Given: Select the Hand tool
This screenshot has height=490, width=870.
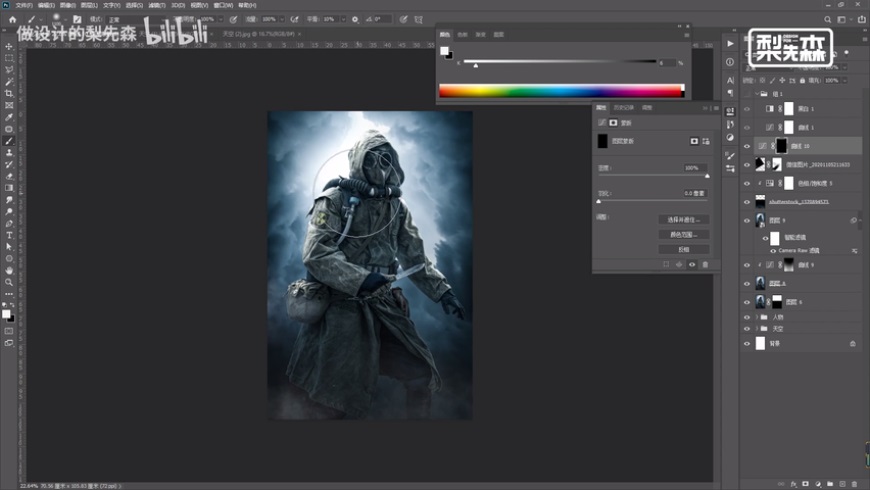Looking at the screenshot, I should point(9,270).
